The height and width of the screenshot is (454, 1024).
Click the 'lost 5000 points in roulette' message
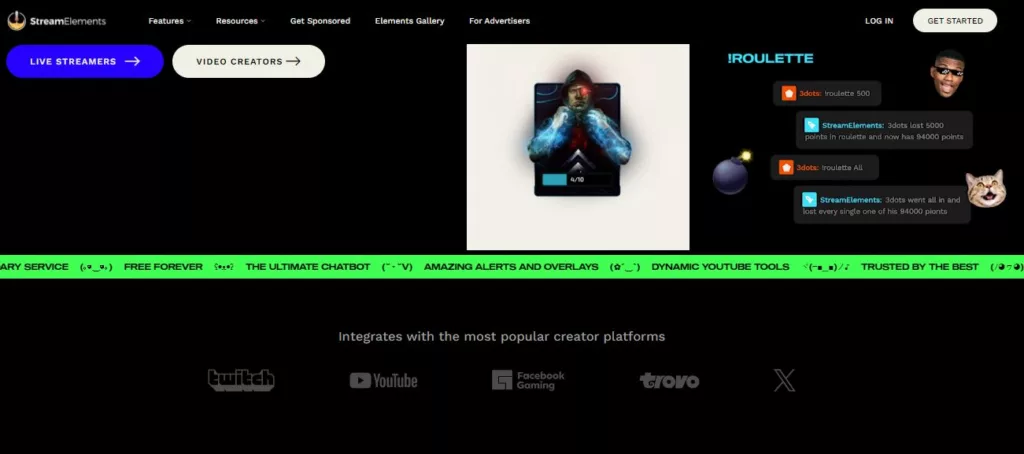click(884, 131)
